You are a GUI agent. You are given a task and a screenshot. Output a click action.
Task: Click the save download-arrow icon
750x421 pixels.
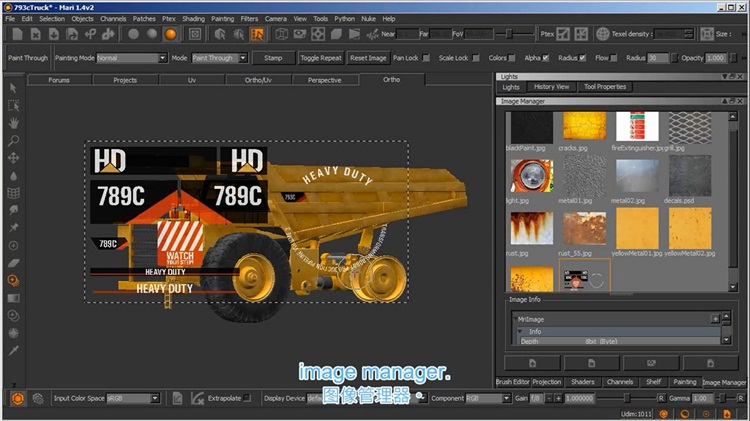54,34
